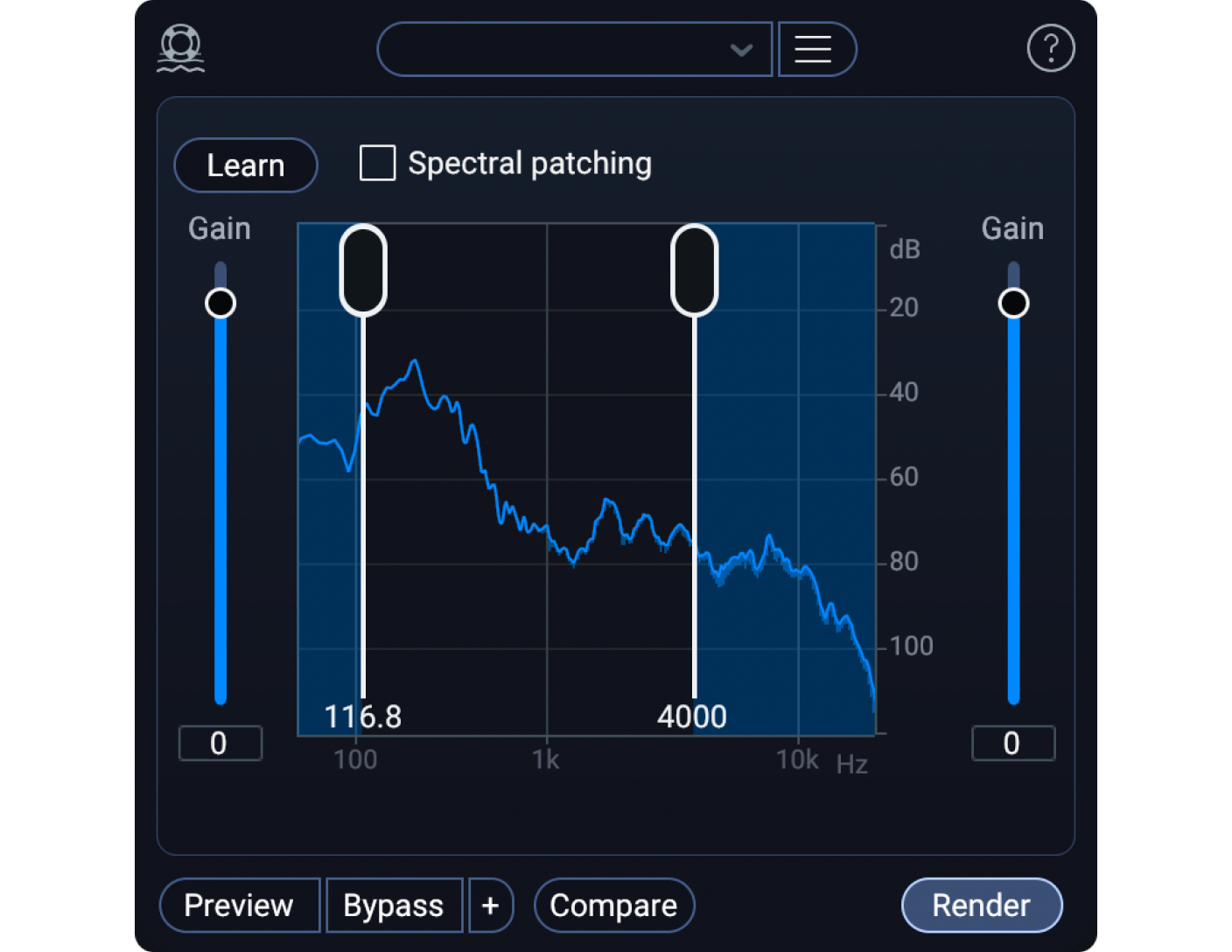Screen dimensions: 1232x952
Task: Grab the left Gain slider handle
Action: pyautogui.click(x=220, y=302)
